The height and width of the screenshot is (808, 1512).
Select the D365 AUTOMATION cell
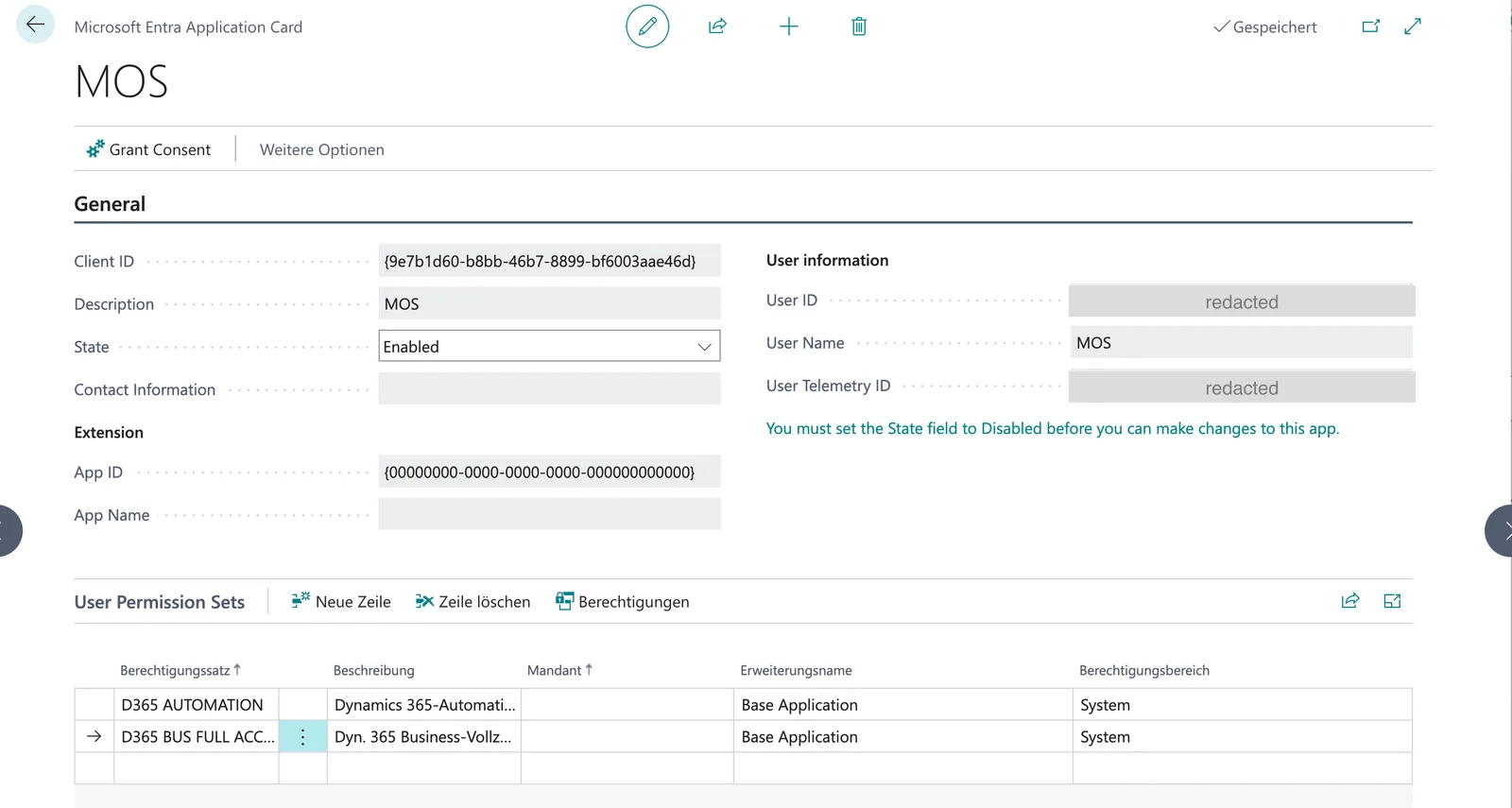click(197, 705)
